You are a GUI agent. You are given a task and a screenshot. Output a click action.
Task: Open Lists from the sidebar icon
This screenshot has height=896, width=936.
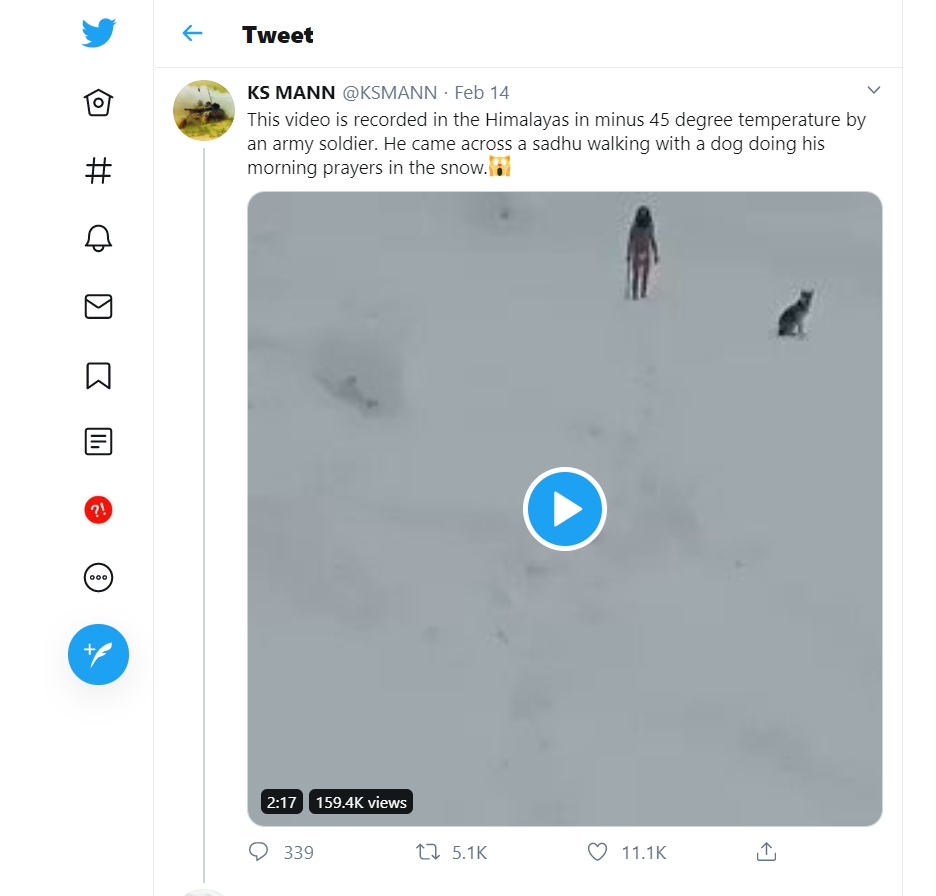(97, 441)
